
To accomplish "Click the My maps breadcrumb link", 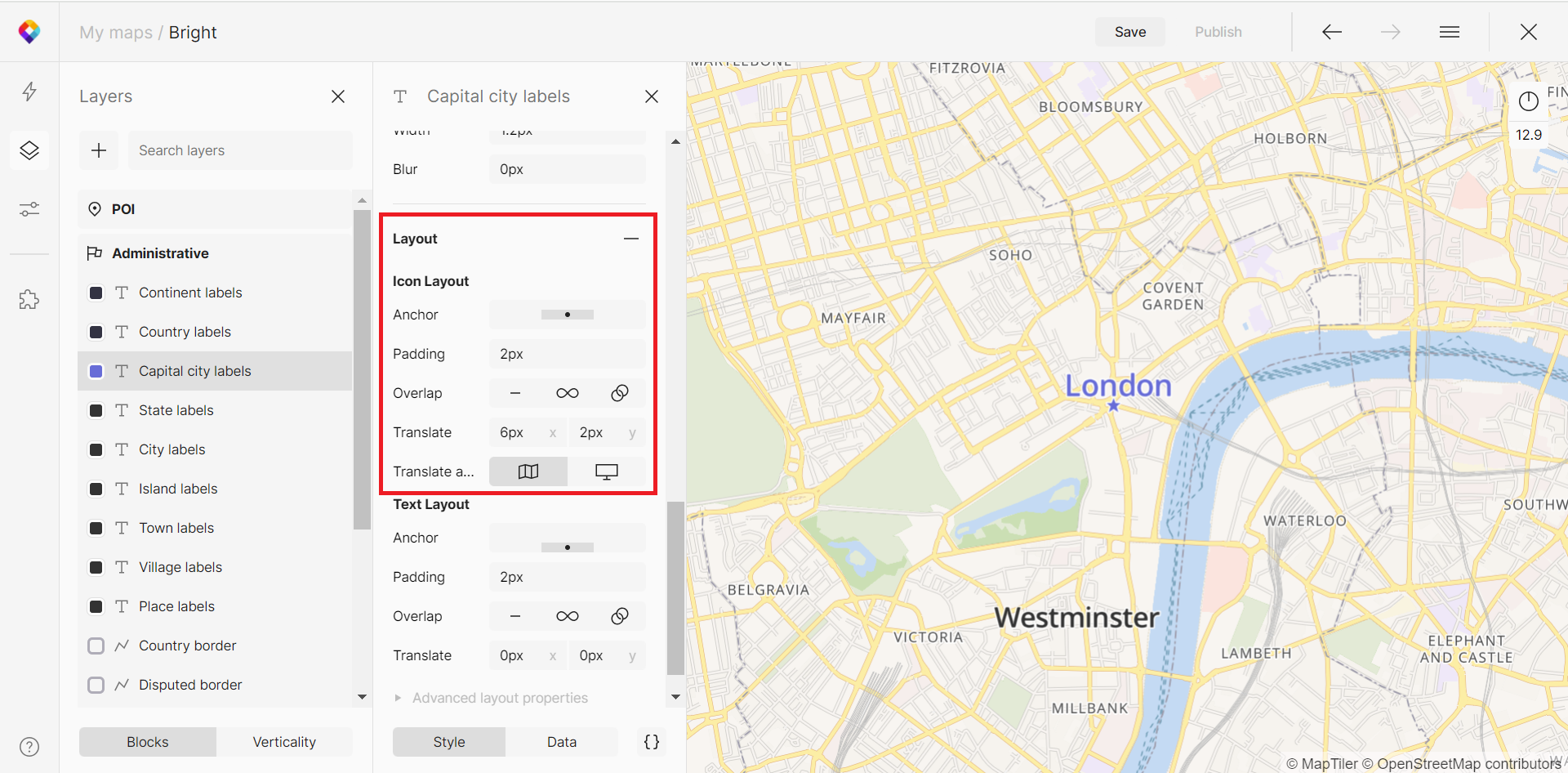I will (116, 33).
